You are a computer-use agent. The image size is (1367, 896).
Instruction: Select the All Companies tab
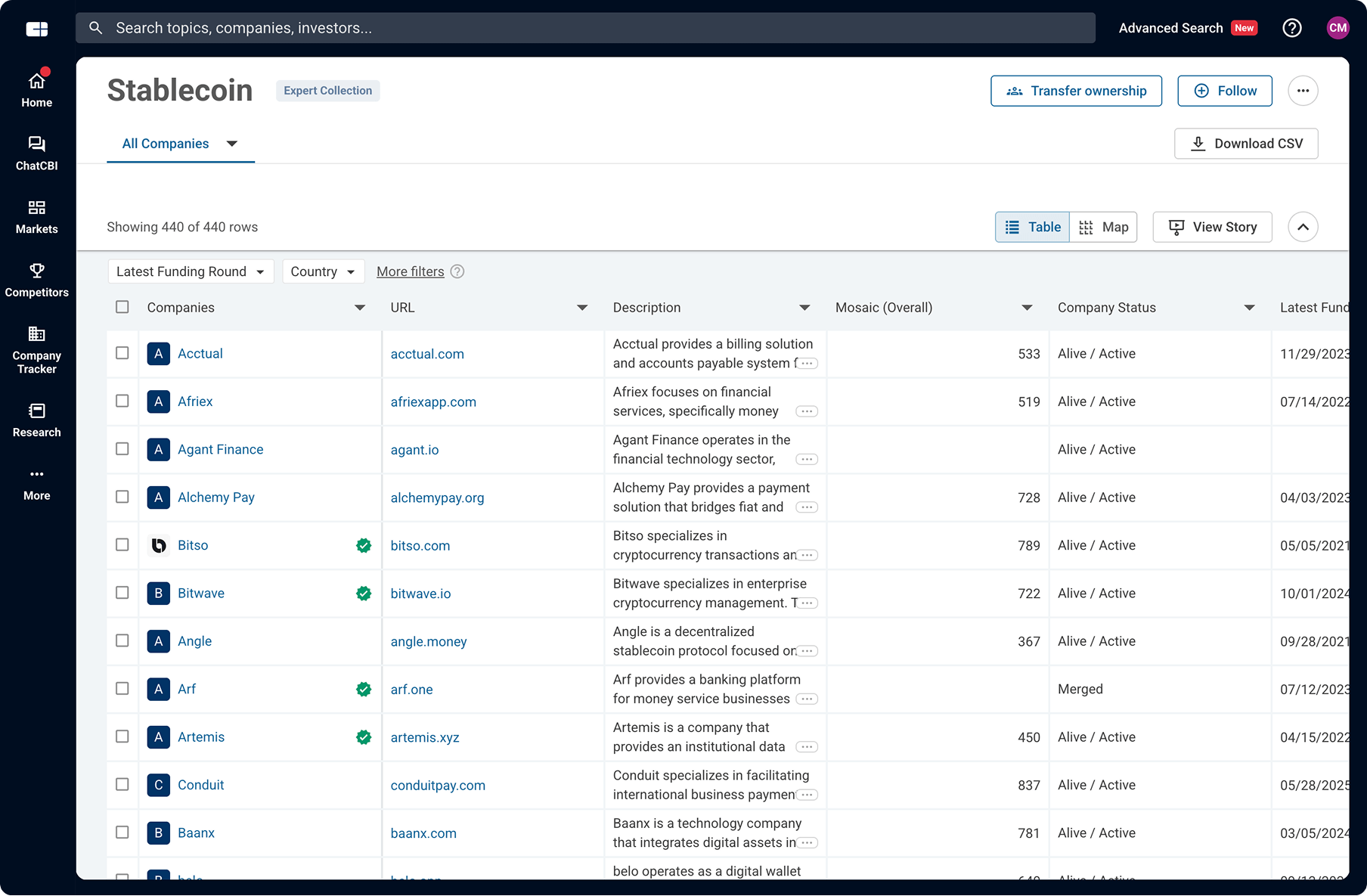pyautogui.click(x=166, y=144)
